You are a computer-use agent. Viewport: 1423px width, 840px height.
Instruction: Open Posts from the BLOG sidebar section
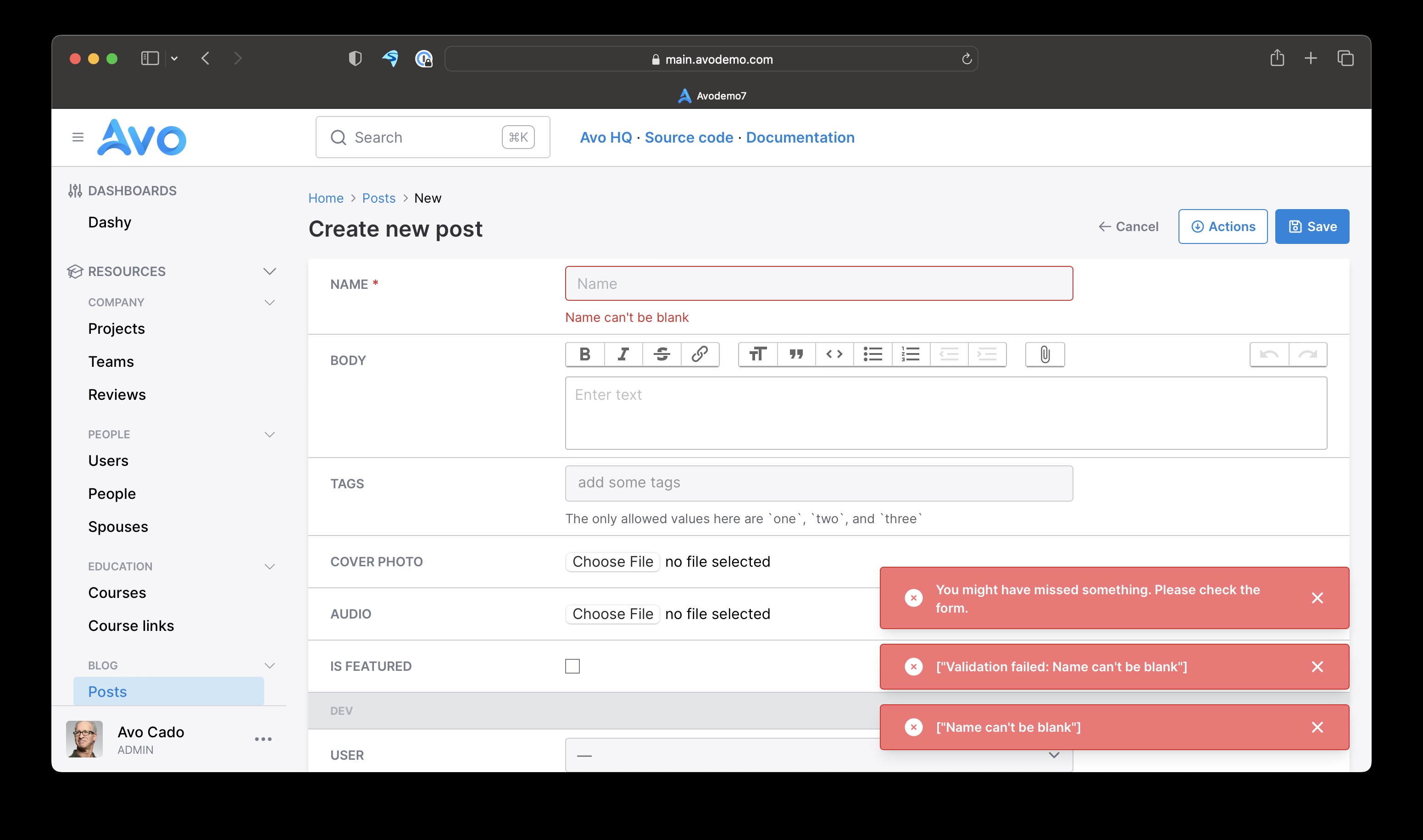click(x=107, y=691)
